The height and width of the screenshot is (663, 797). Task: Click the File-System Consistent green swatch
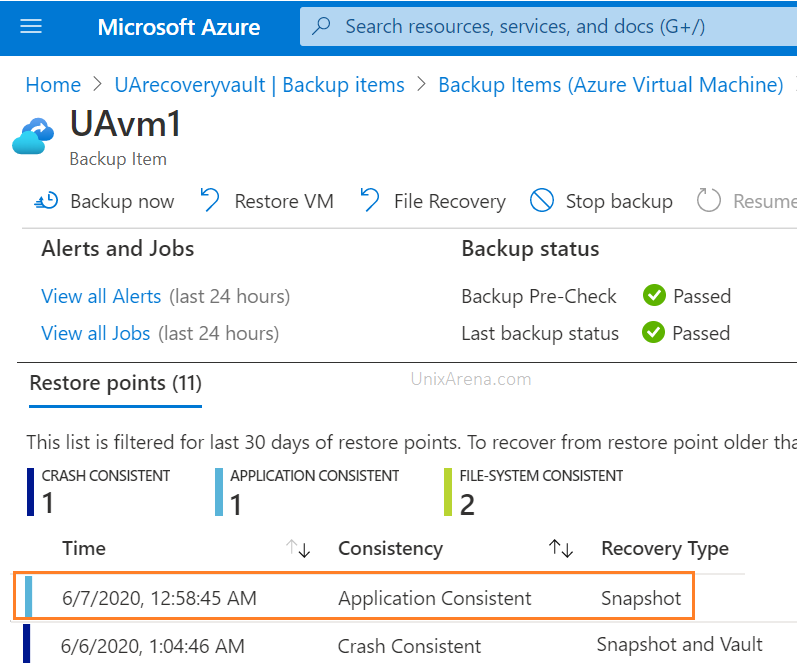tap(448, 492)
